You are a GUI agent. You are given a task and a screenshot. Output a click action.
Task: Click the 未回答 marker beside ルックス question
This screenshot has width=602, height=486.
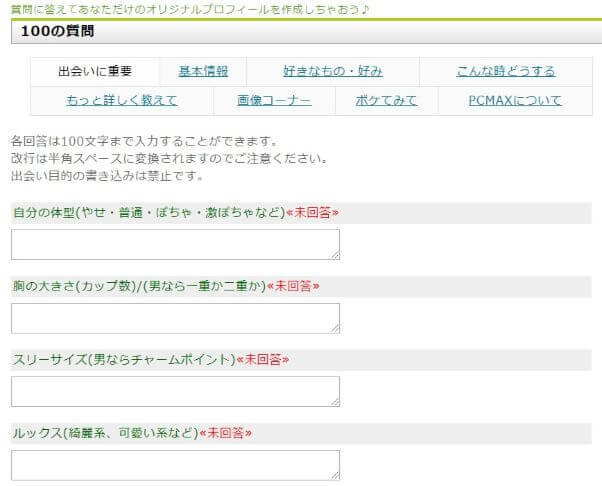[x=225, y=433]
